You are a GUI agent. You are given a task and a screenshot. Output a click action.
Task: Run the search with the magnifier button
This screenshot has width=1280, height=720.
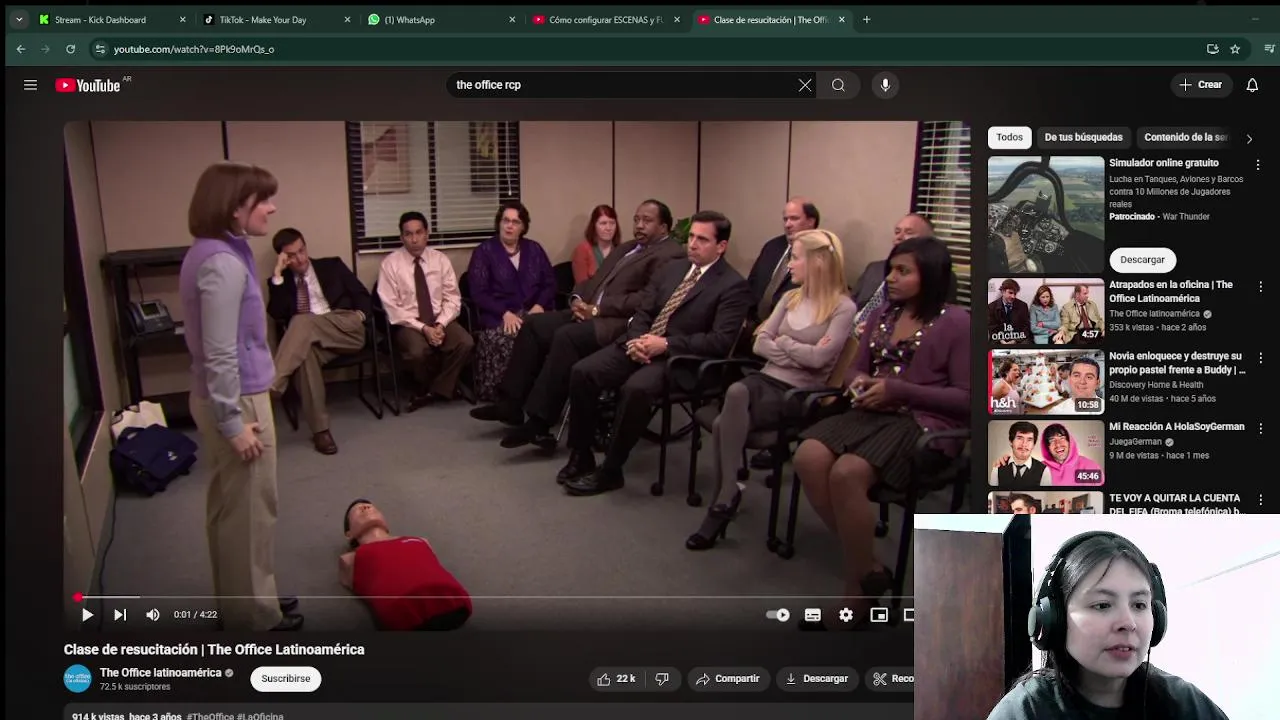click(x=838, y=85)
